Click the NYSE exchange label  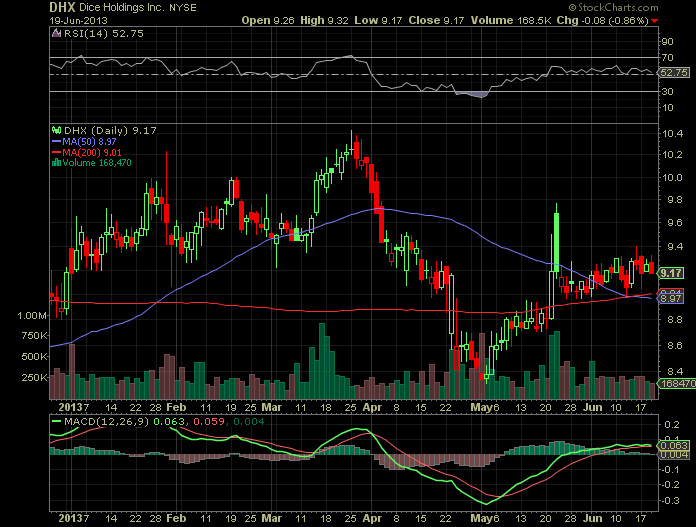pyautogui.click(x=183, y=8)
